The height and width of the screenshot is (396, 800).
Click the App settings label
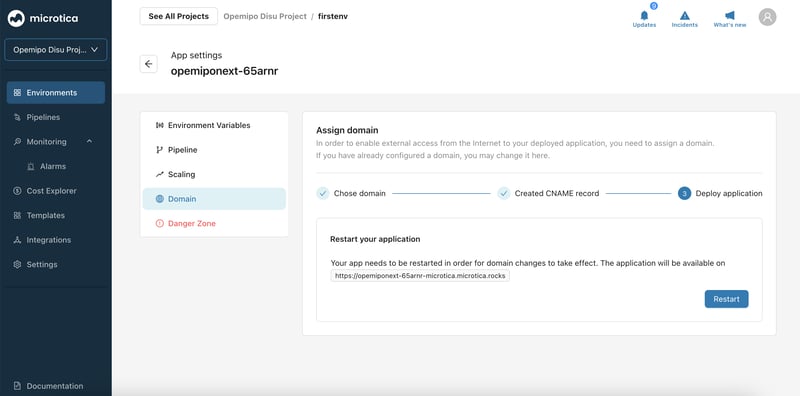point(196,55)
